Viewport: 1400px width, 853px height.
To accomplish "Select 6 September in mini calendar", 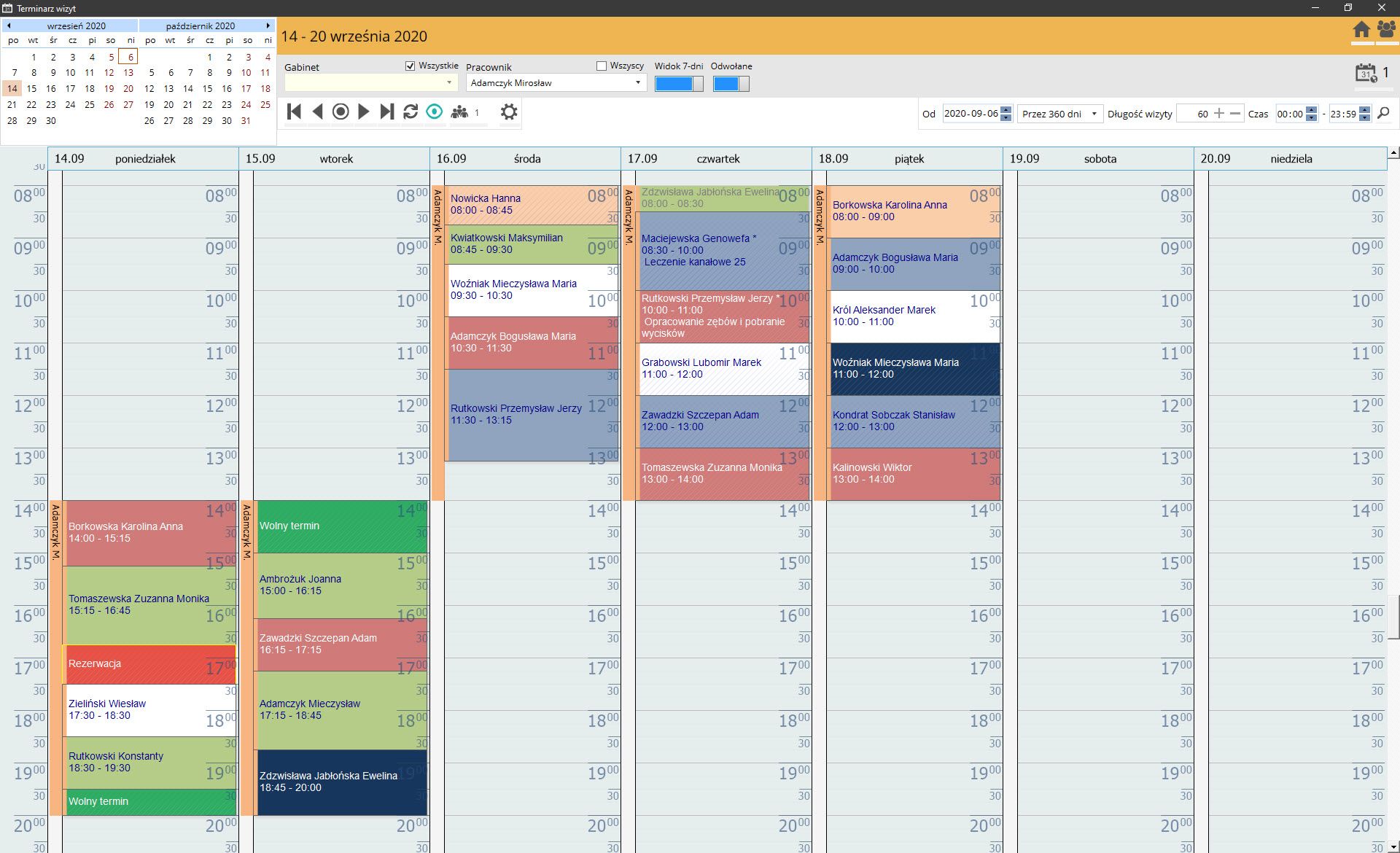I will (130, 56).
